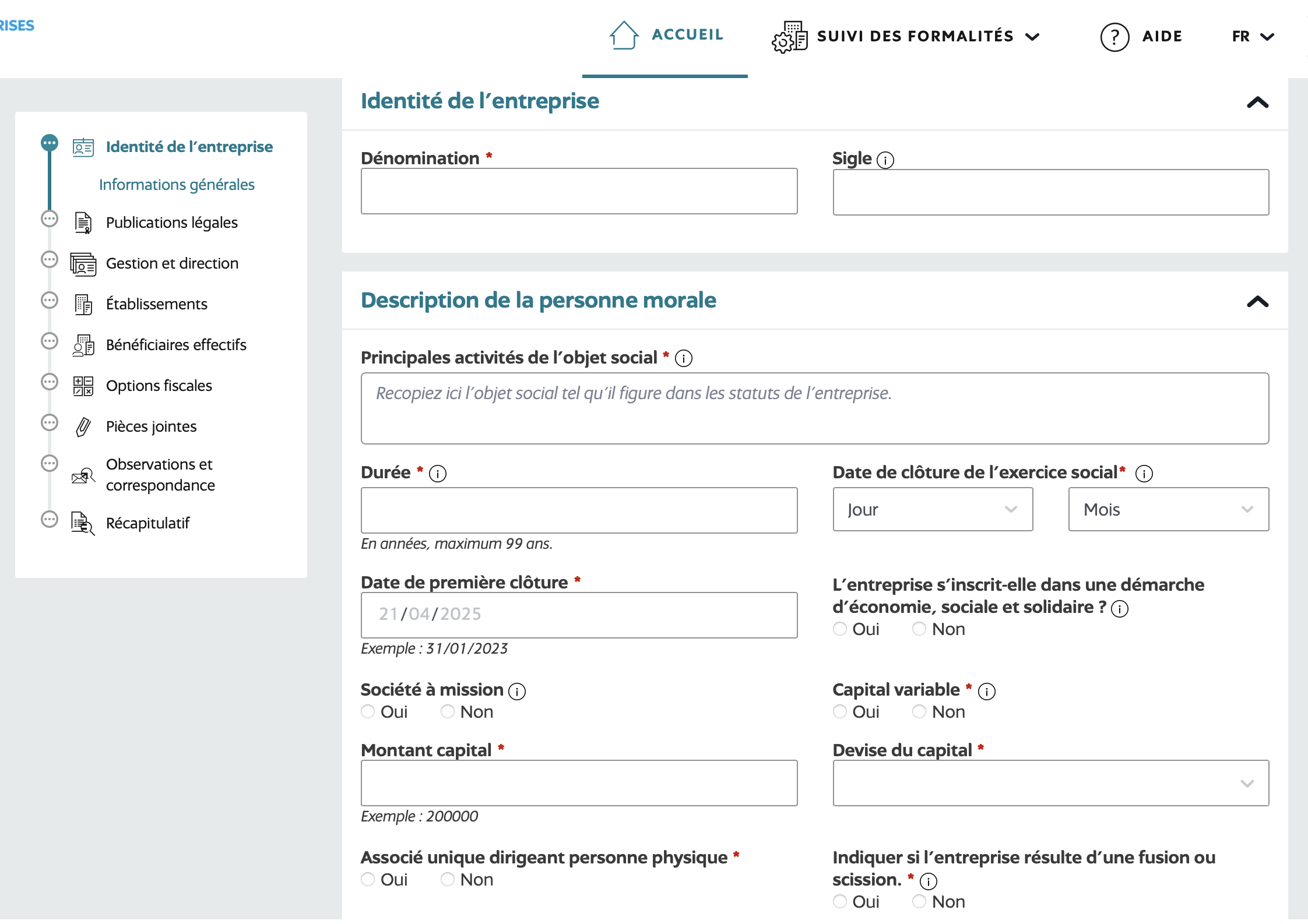The image size is (1308, 924).
Task: Open Informations générales sub-step
Action: [x=177, y=185]
